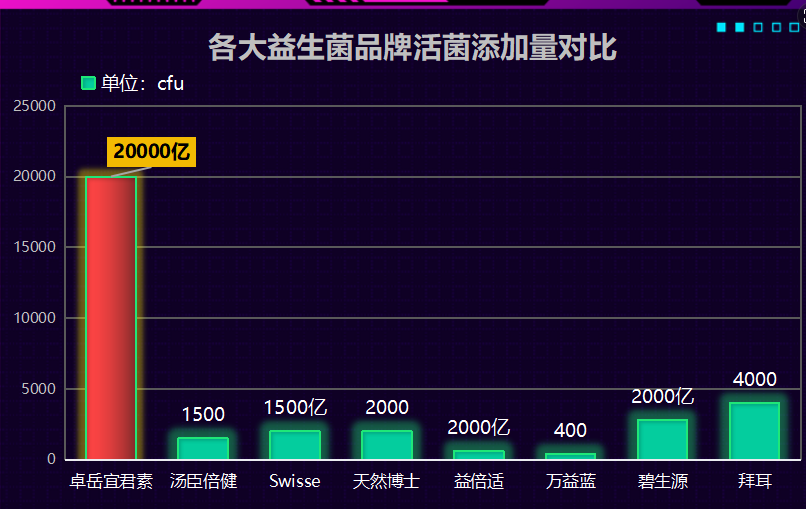Image resolution: width=806 pixels, height=509 pixels.
Task: Click the 15000 y-axis tick label
Action: click(x=34, y=247)
